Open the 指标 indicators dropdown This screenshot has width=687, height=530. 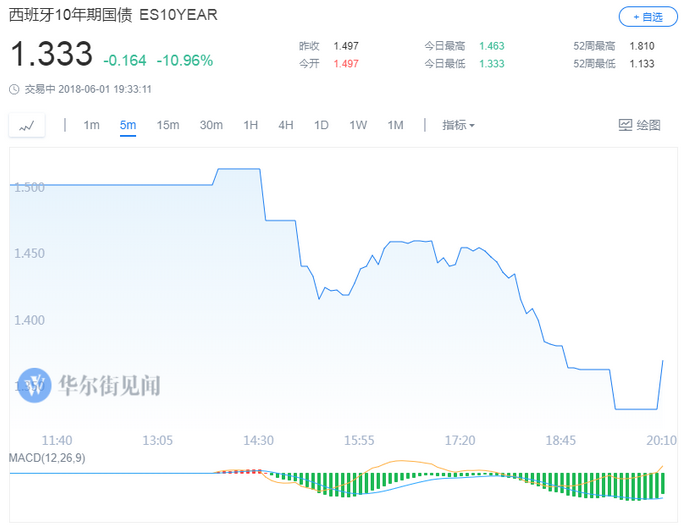coord(458,125)
